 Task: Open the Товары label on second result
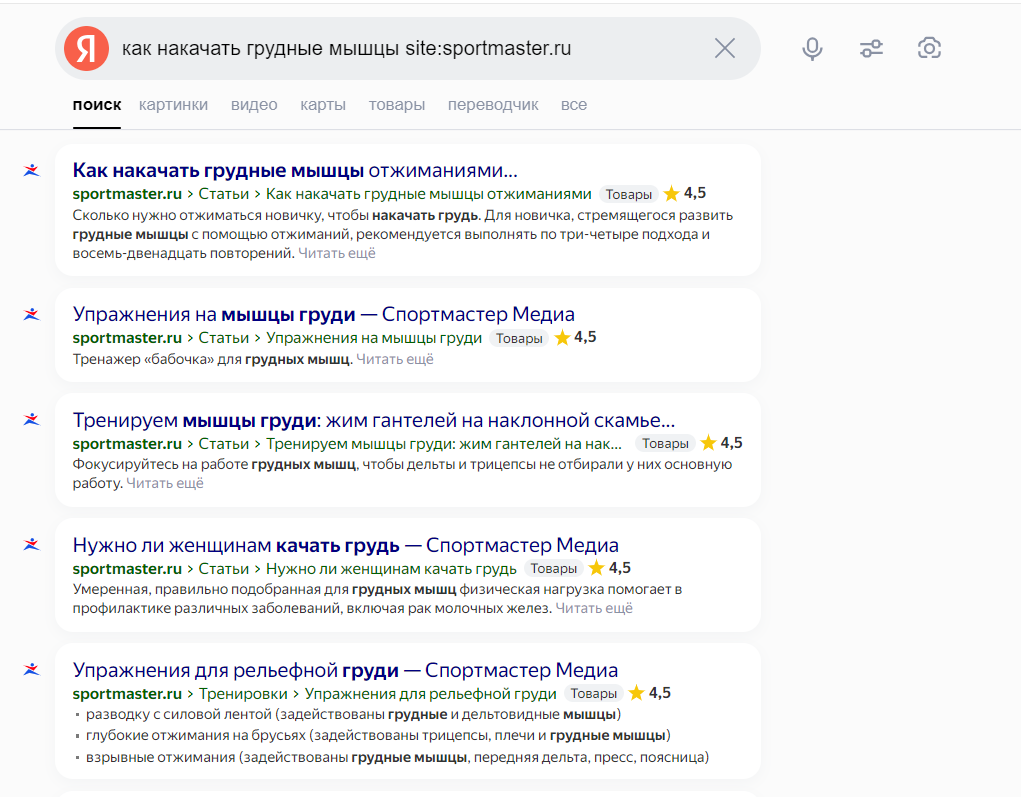point(519,338)
